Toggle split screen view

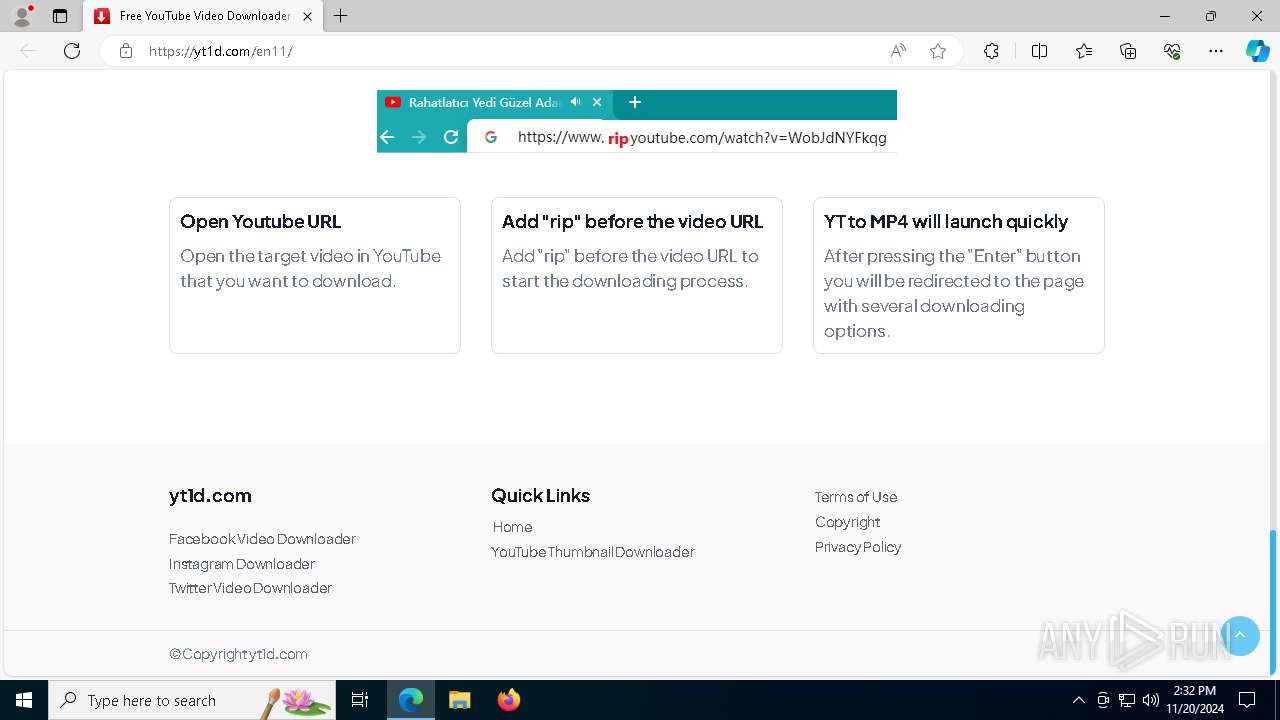(1039, 51)
